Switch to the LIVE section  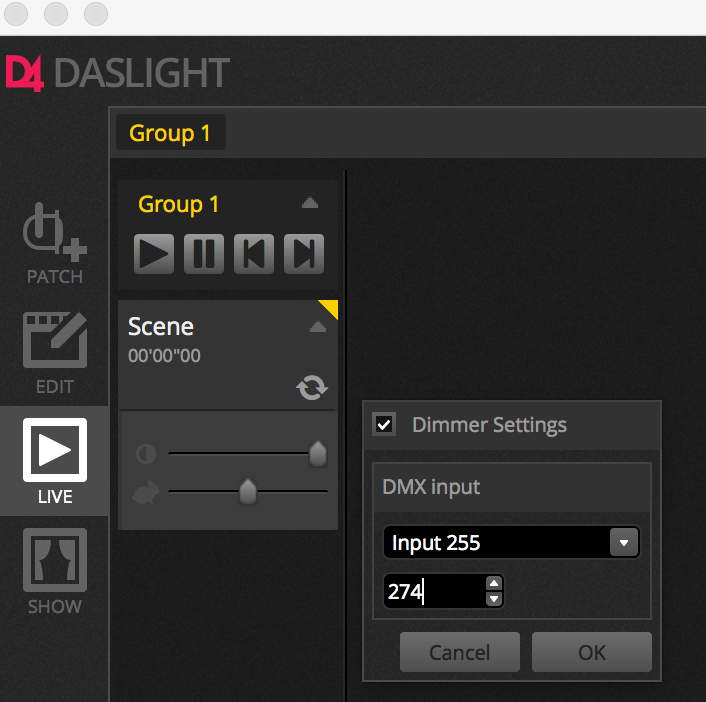pyautogui.click(x=54, y=461)
